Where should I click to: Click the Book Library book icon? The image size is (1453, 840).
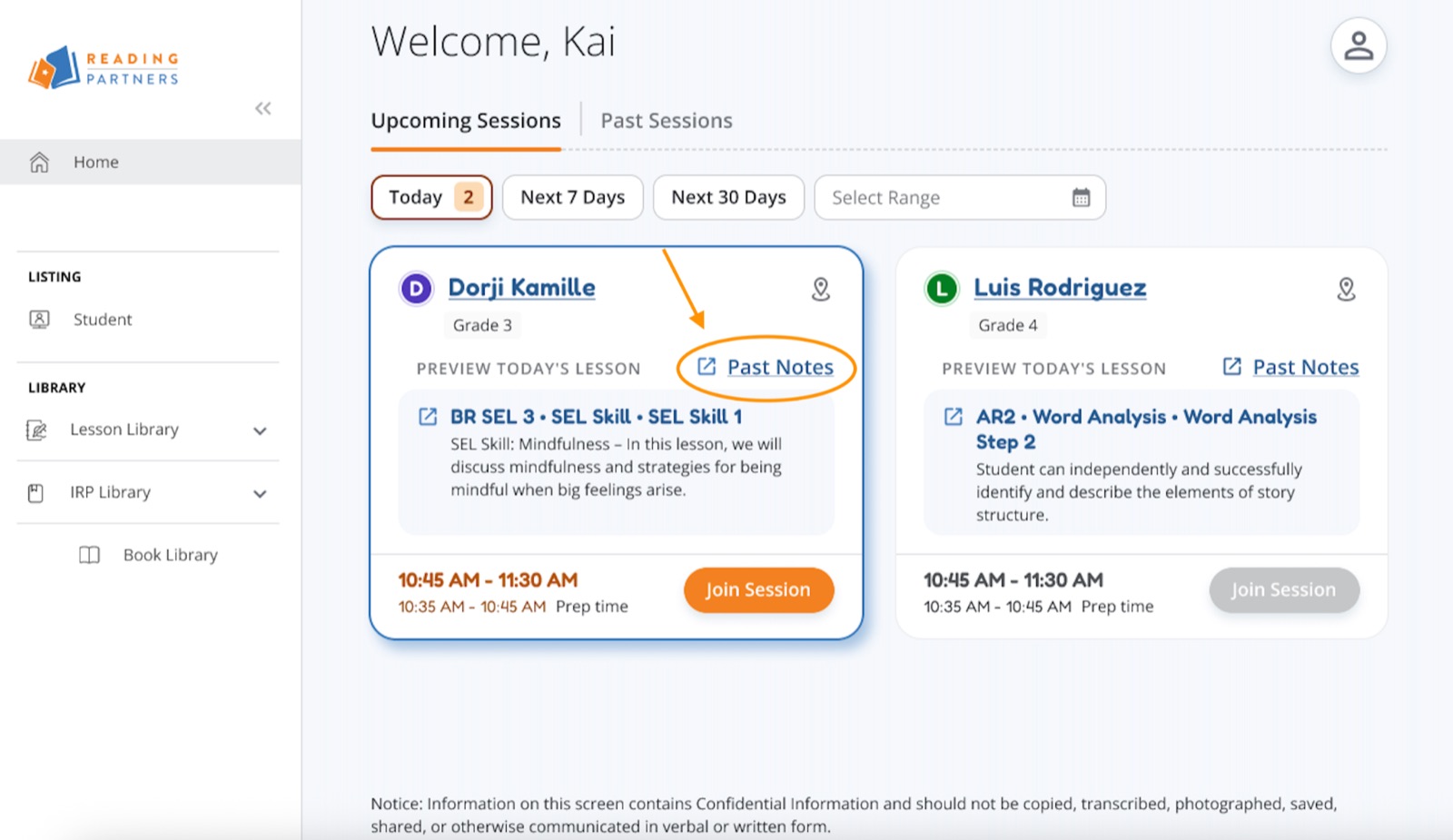tap(89, 555)
